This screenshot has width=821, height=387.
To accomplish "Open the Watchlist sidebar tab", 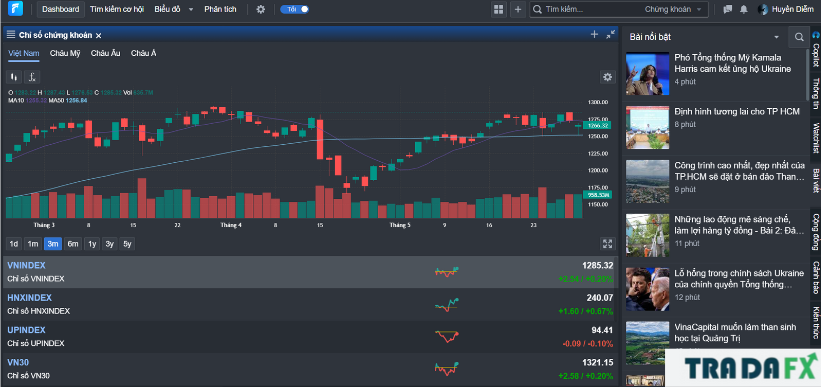I will point(815,138).
